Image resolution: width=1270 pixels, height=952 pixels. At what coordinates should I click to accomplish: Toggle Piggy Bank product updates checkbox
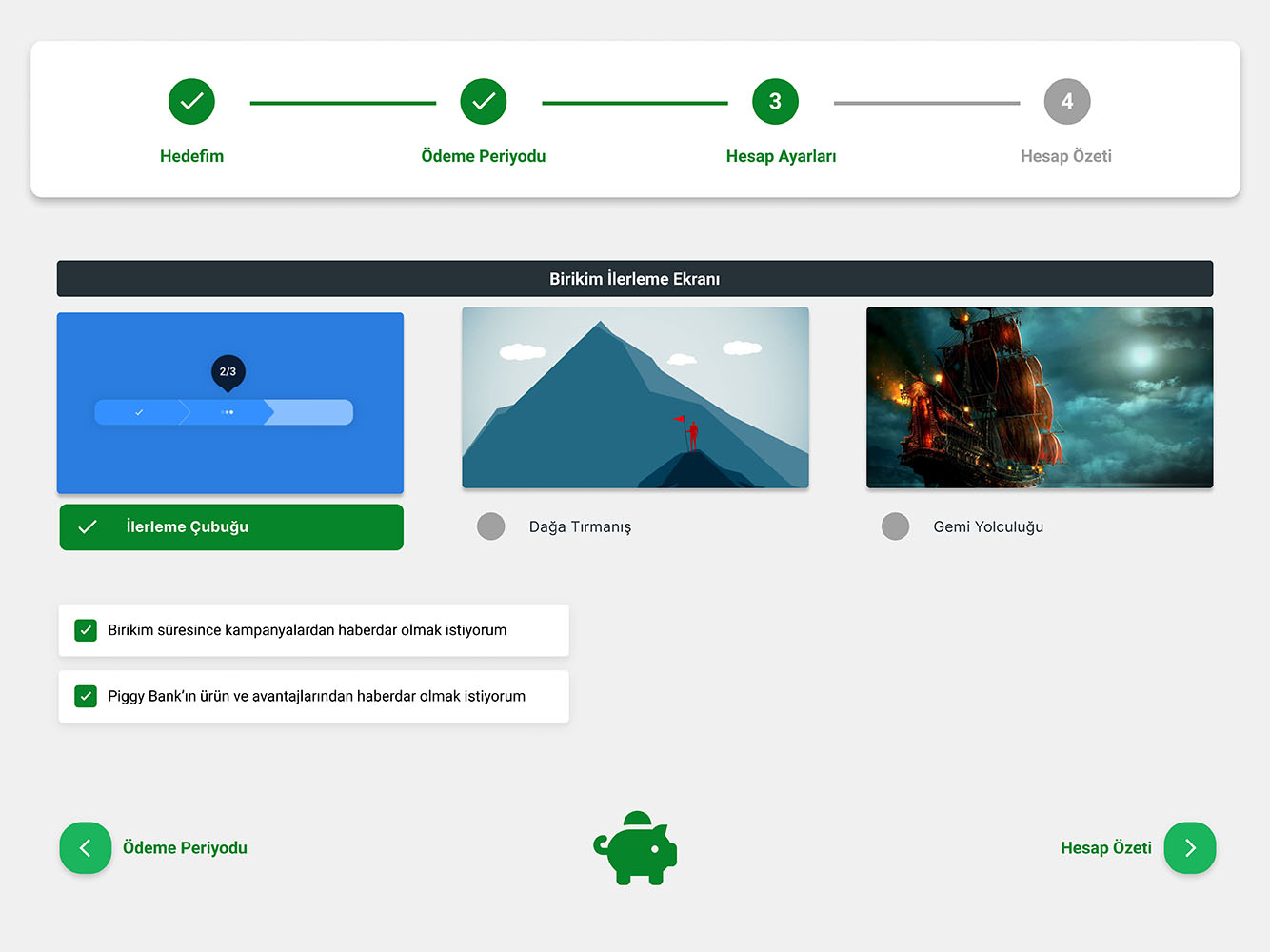(x=86, y=696)
